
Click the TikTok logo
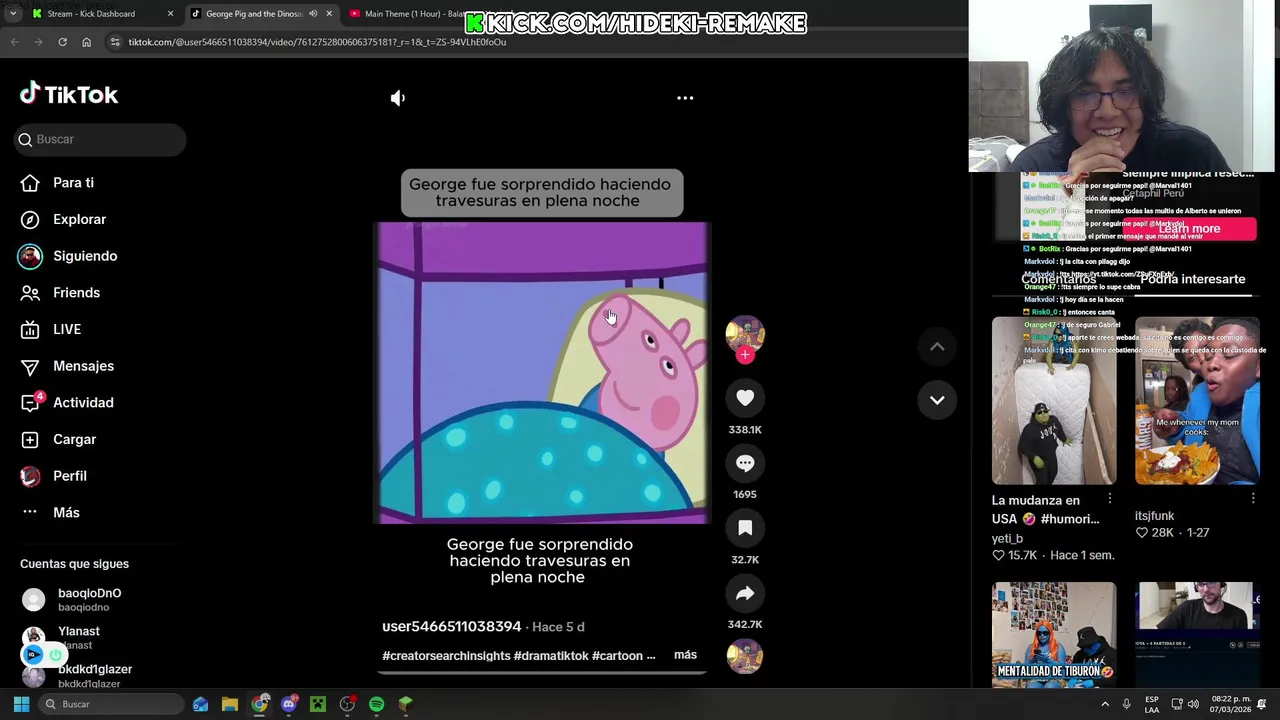(x=69, y=94)
